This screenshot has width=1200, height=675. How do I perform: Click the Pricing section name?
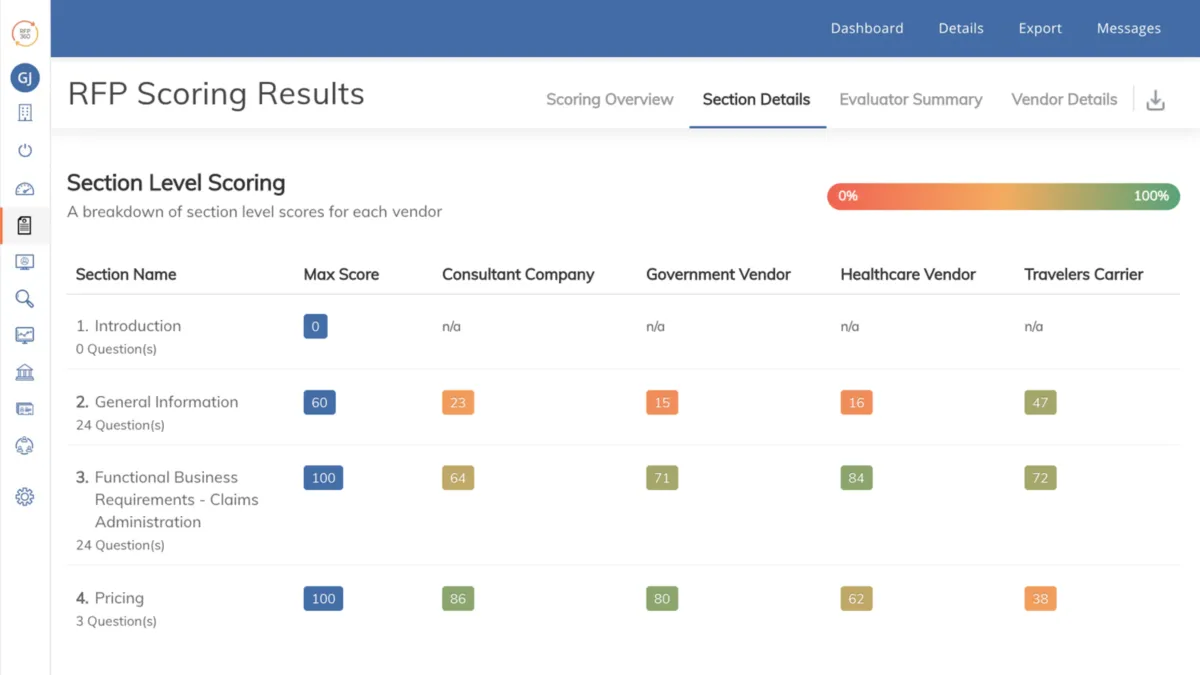(x=119, y=598)
